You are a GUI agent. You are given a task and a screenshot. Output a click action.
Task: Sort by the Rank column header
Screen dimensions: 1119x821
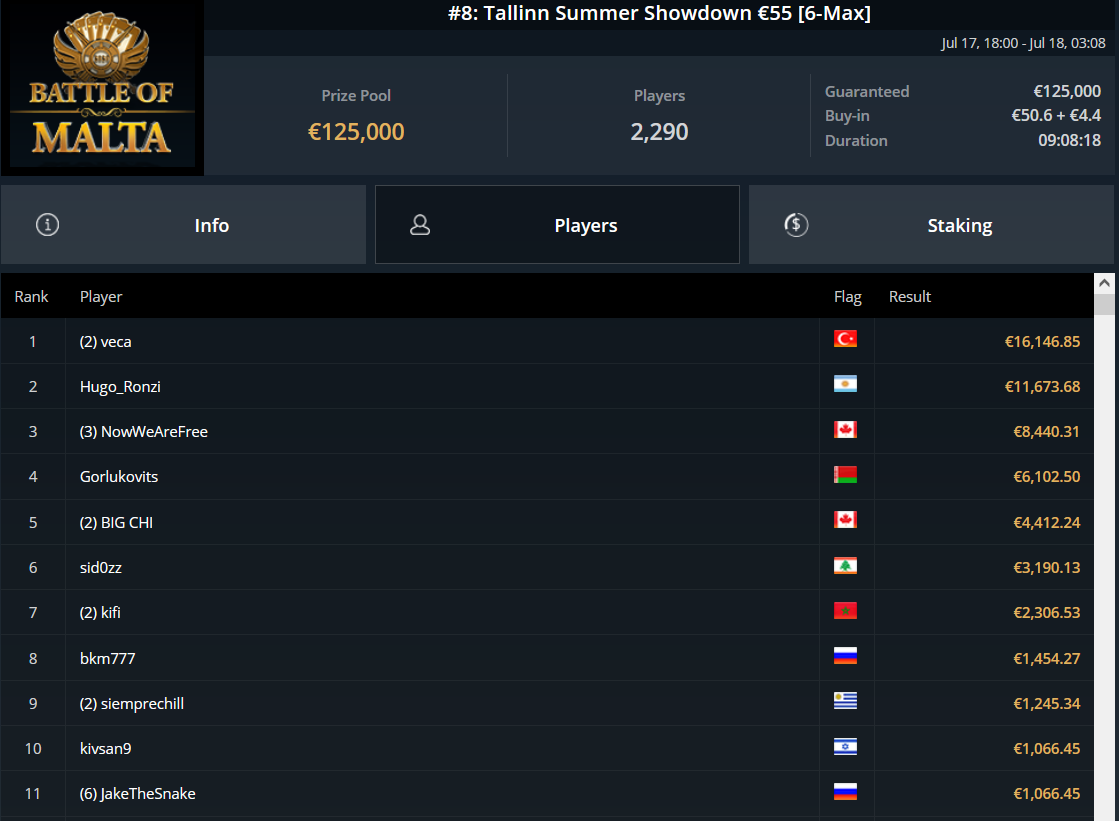32,297
